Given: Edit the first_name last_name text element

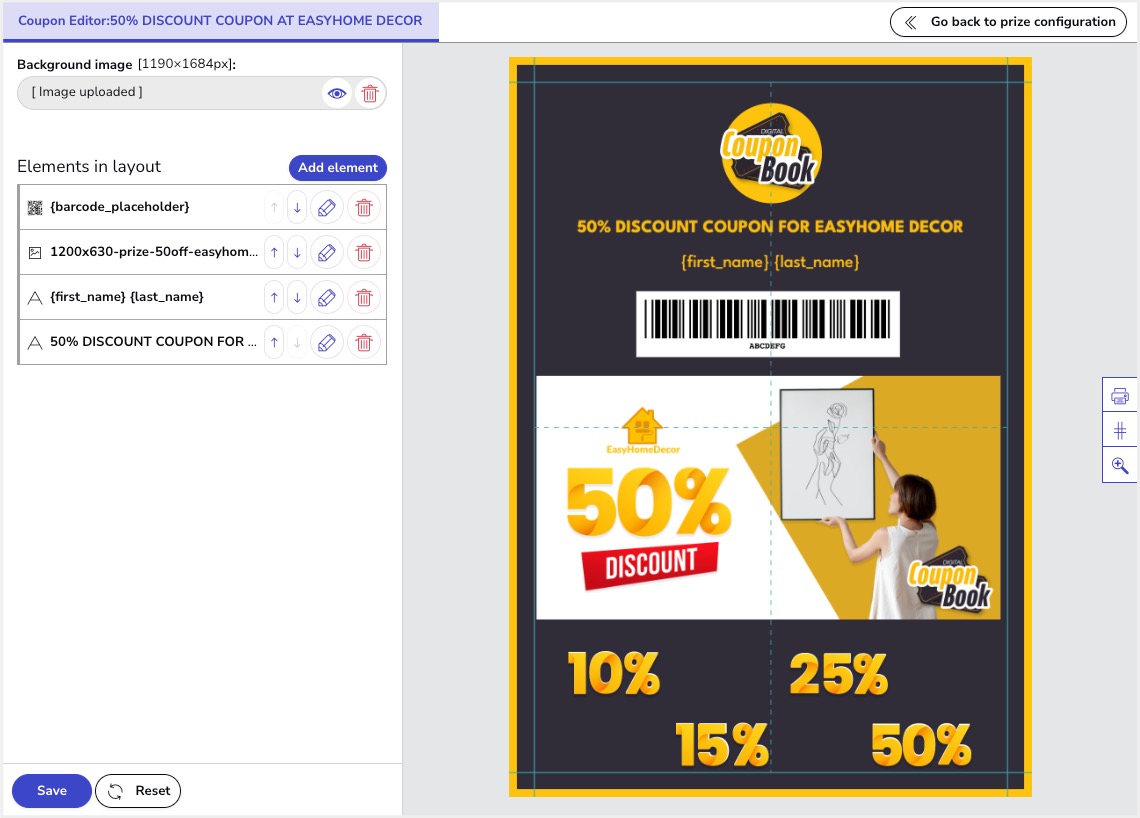Looking at the screenshot, I should [326, 298].
